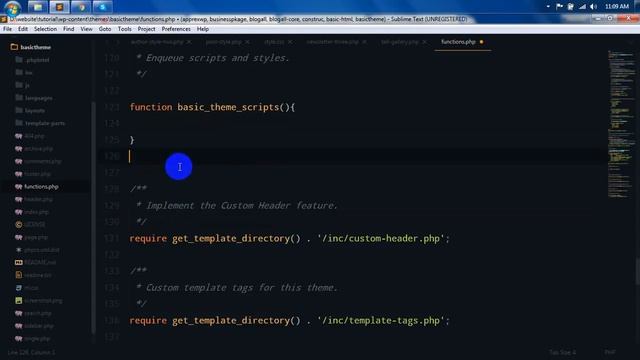Change Tab Size in status bar
The width and height of the screenshot is (640, 360).
point(562,352)
